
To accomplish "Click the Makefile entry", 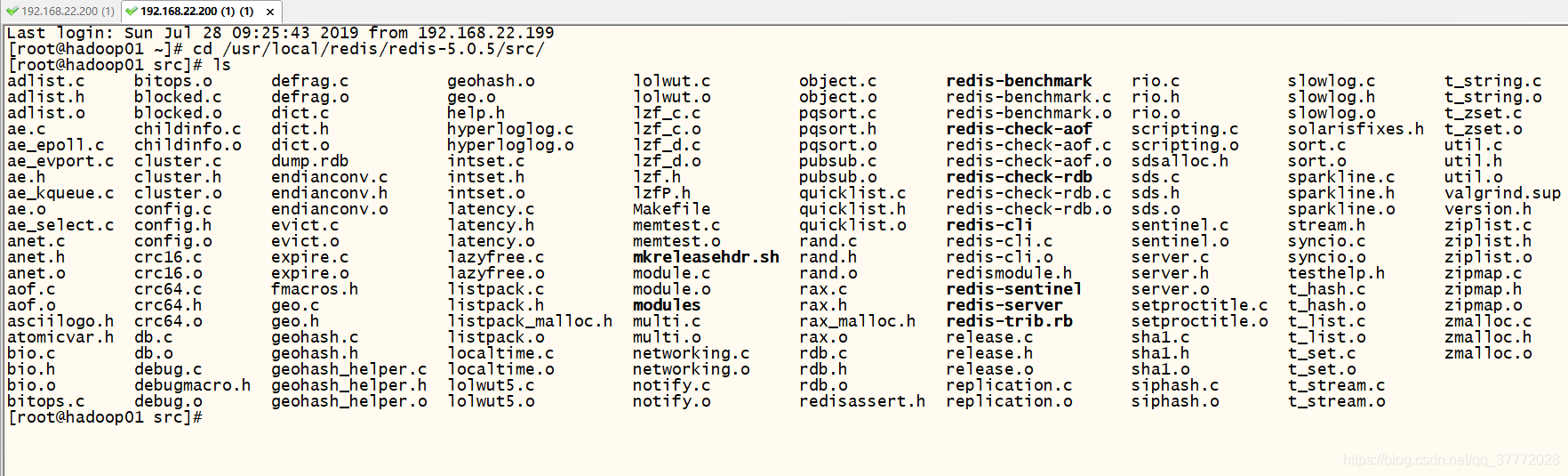I will point(672,209).
